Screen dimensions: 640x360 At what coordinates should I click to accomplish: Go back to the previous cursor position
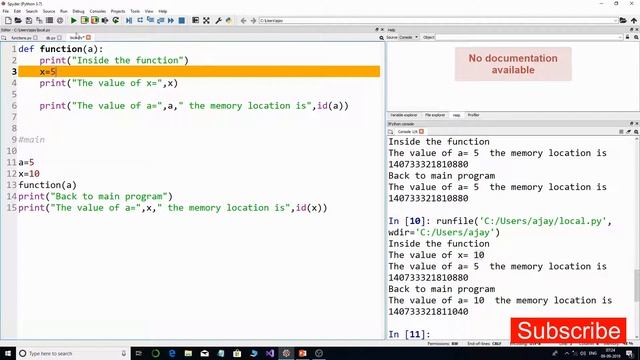pyautogui.click(x=243, y=20)
